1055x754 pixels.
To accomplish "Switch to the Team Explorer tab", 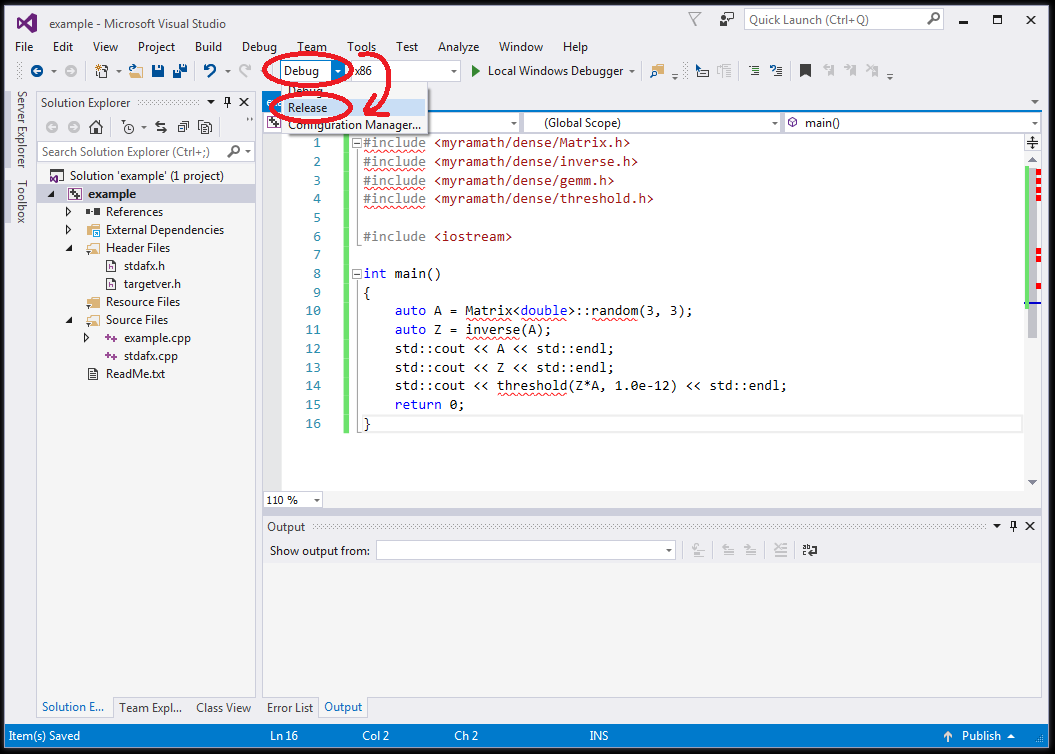I will [x=151, y=708].
